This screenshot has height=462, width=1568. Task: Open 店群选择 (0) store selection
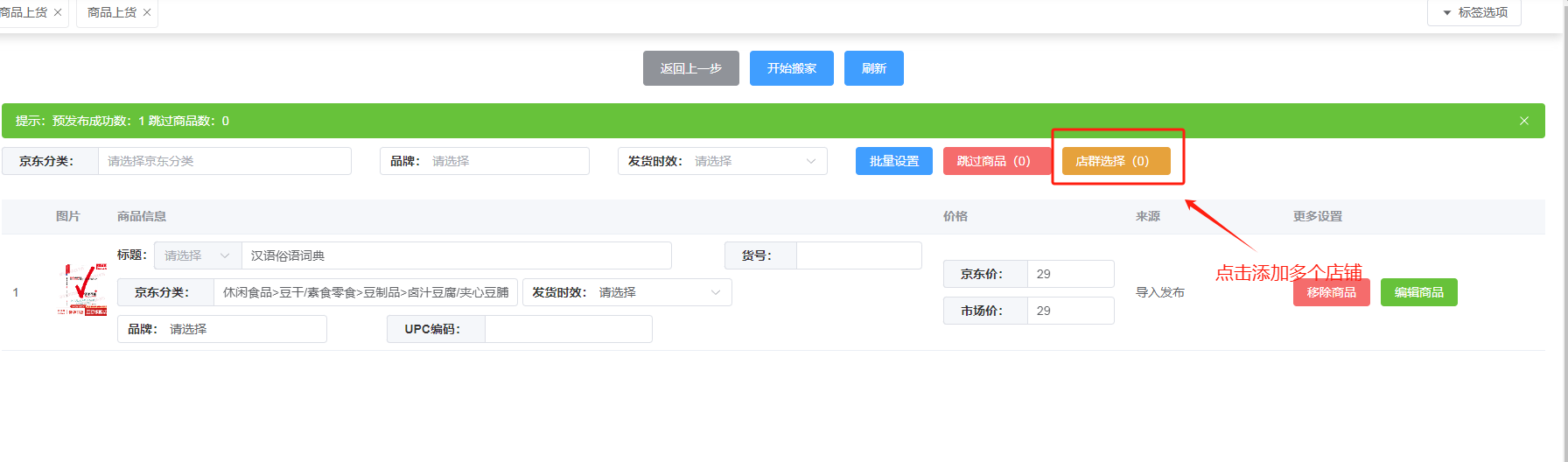[x=1116, y=161]
